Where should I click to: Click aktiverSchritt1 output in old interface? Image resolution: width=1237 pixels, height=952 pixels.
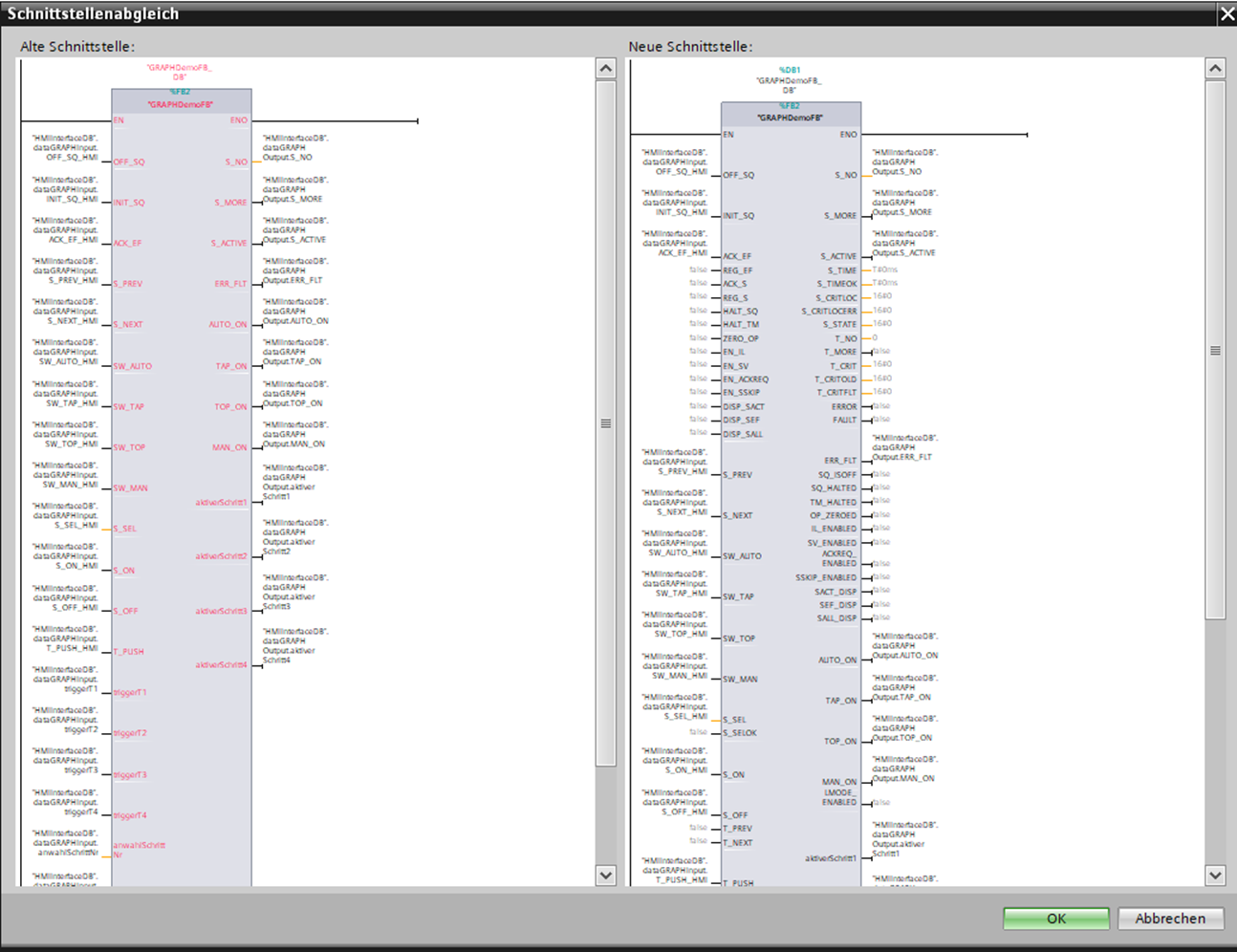(222, 502)
